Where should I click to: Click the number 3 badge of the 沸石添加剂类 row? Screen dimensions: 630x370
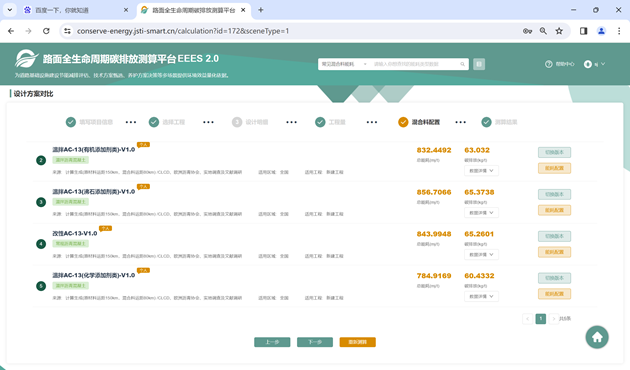click(x=41, y=202)
